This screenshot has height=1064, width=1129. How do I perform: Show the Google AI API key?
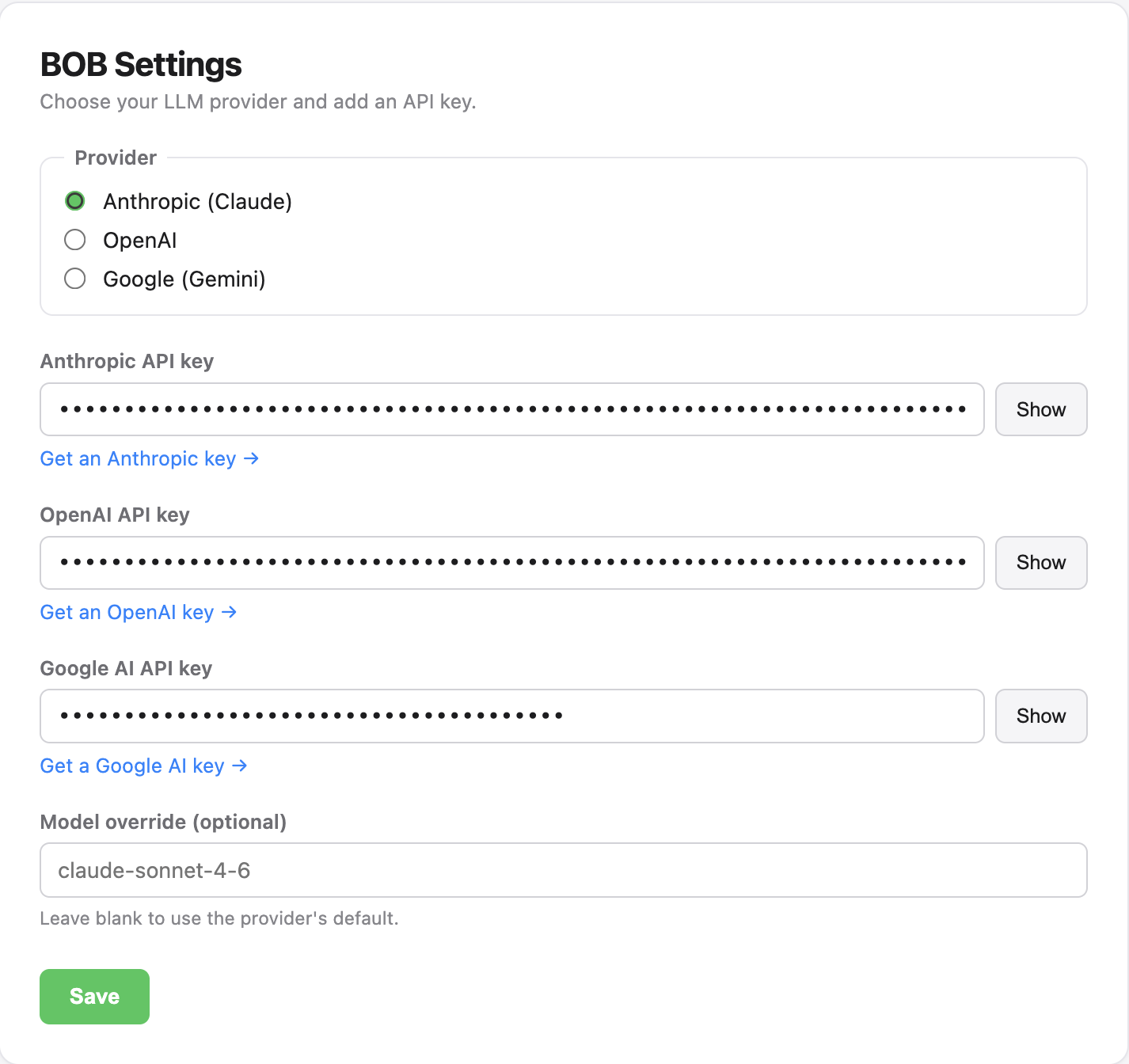pos(1041,716)
